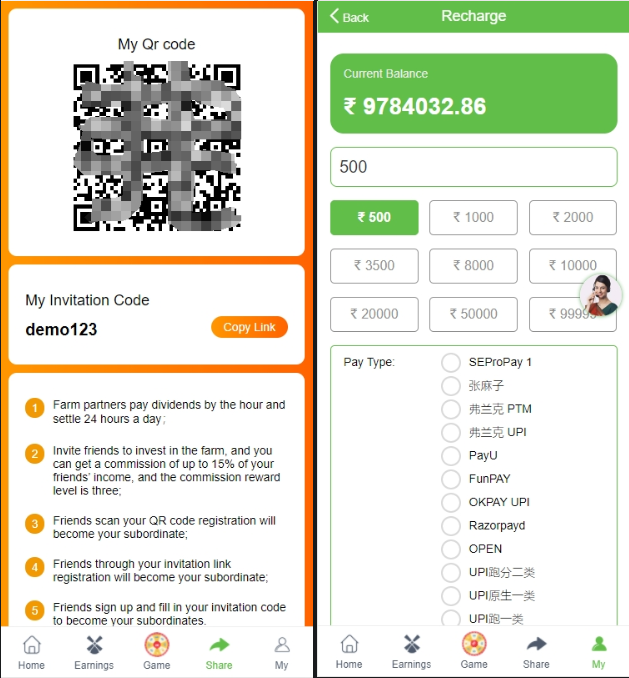The height and width of the screenshot is (678, 629).
Task: Click the Copy Link button
Action: pos(249,327)
